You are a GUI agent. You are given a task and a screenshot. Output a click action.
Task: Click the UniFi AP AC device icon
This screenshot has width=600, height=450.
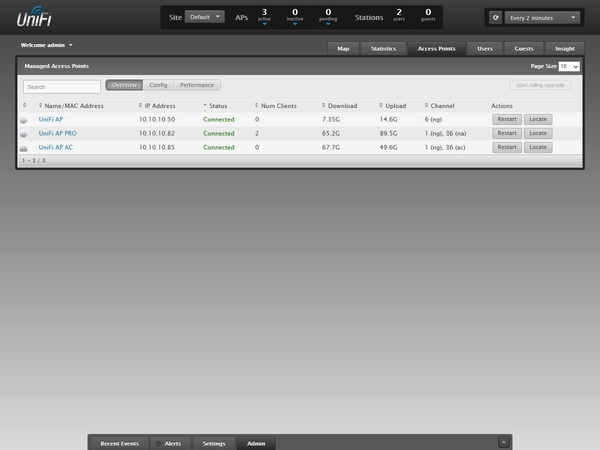tap(24, 148)
